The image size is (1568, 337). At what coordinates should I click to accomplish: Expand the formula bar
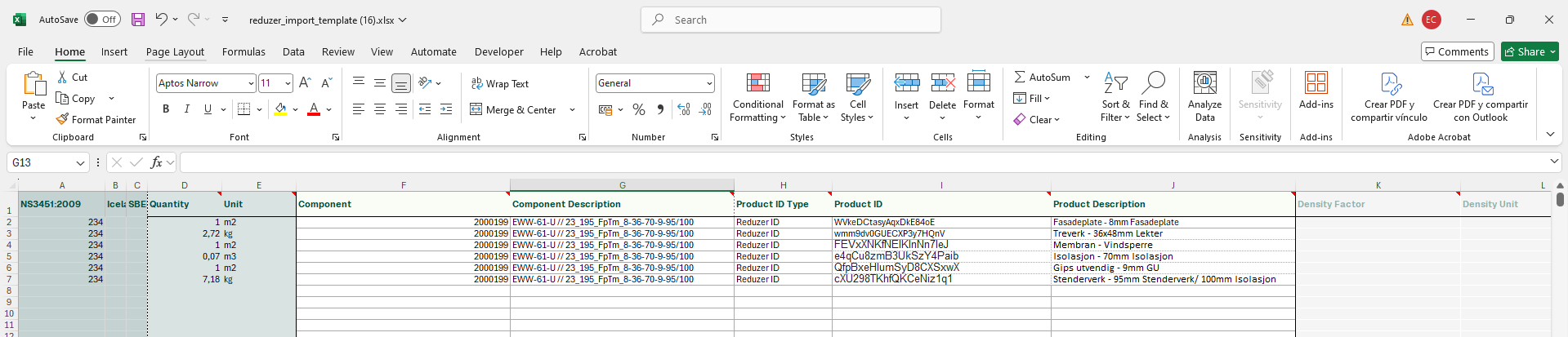1554,162
